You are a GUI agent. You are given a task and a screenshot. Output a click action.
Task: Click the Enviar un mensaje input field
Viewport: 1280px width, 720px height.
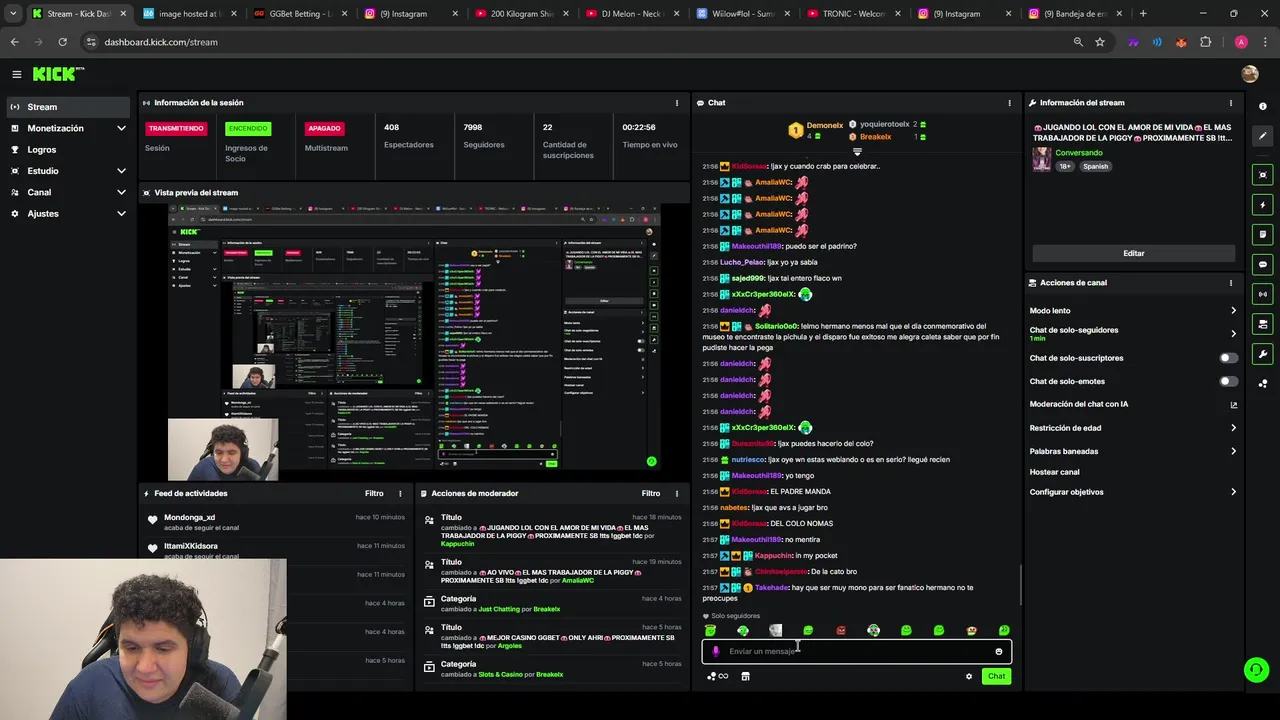857,651
